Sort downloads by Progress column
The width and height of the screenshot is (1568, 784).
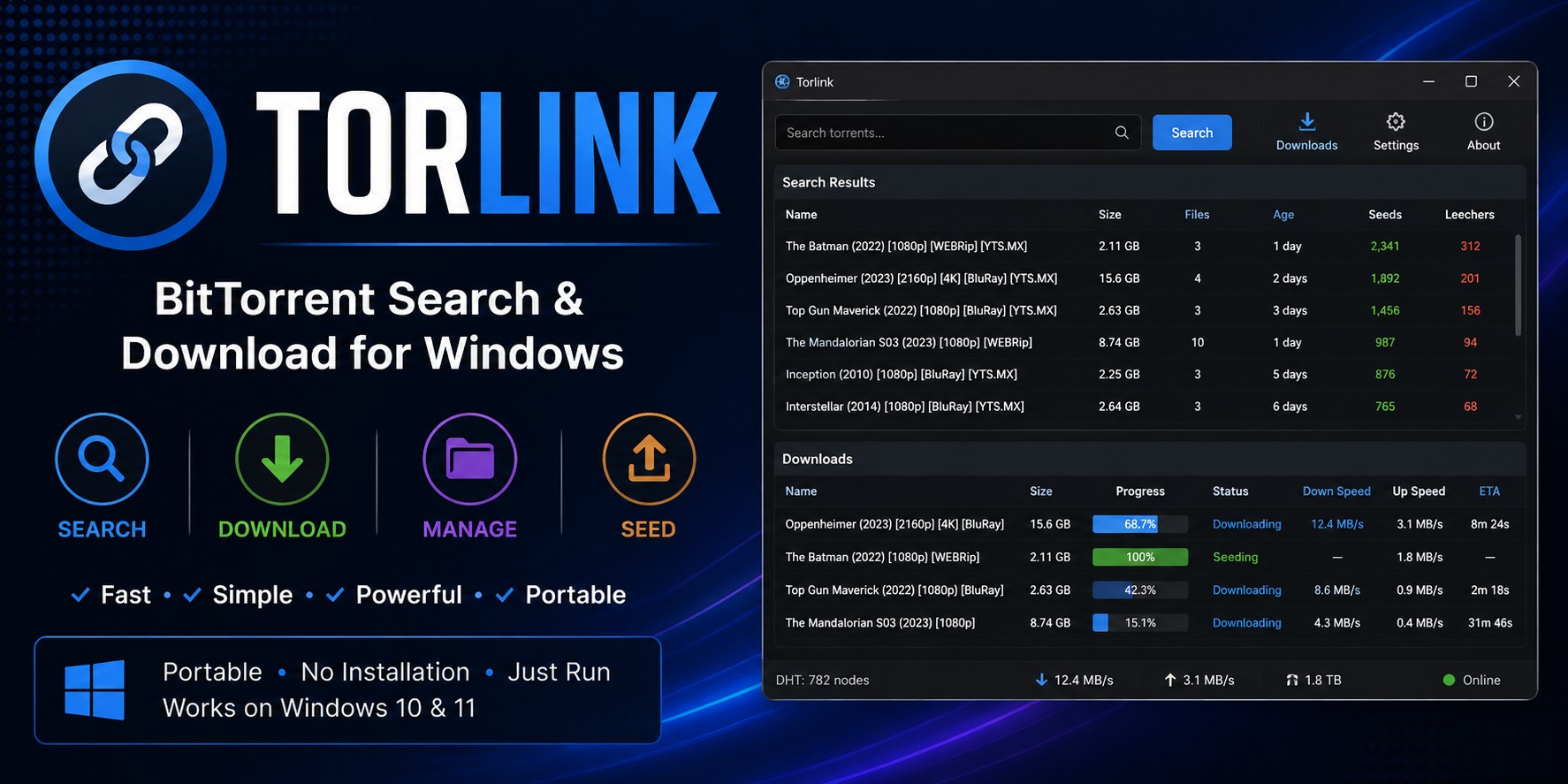tap(1140, 491)
